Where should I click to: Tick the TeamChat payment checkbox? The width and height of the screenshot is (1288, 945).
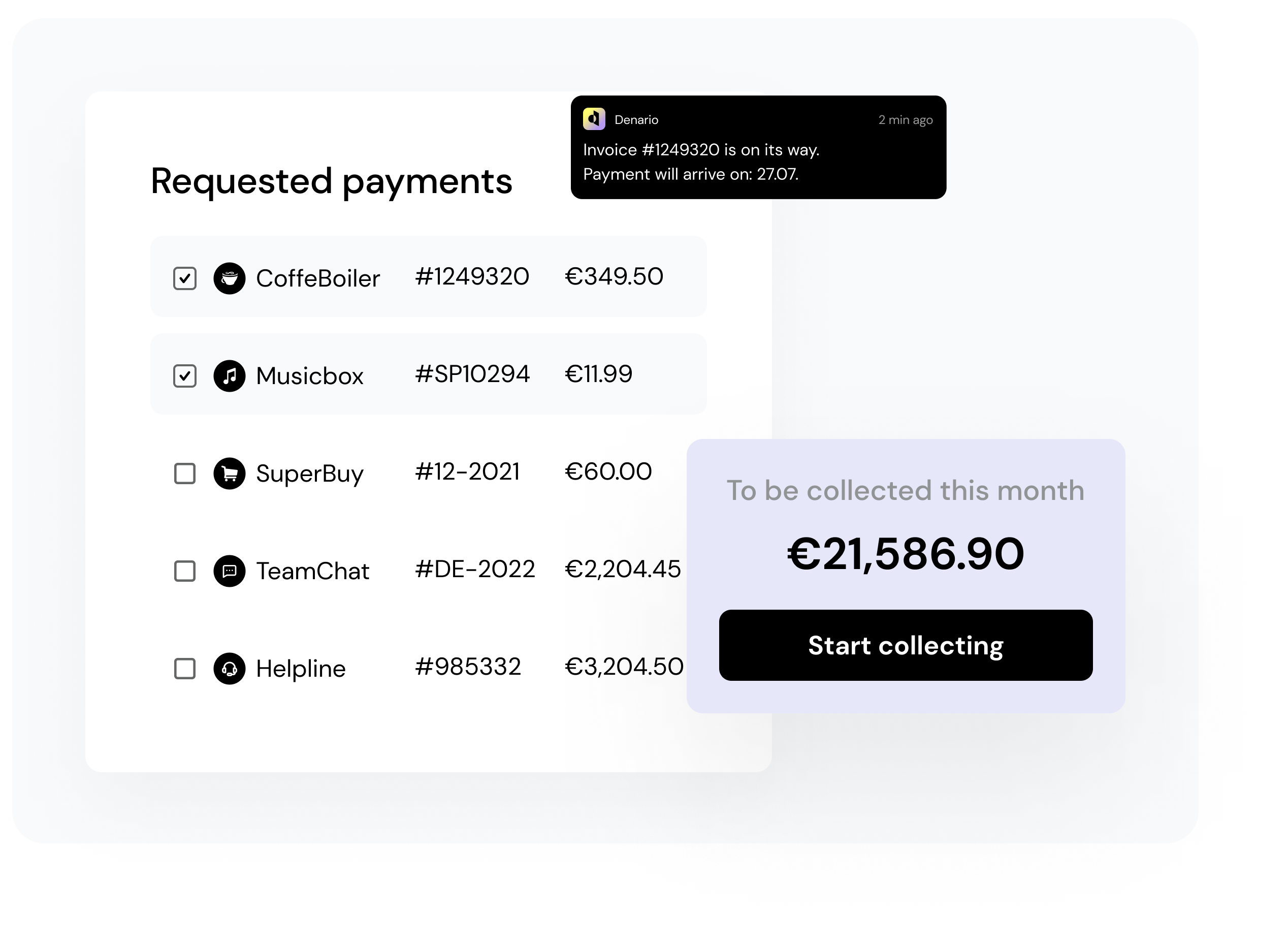pyautogui.click(x=185, y=571)
